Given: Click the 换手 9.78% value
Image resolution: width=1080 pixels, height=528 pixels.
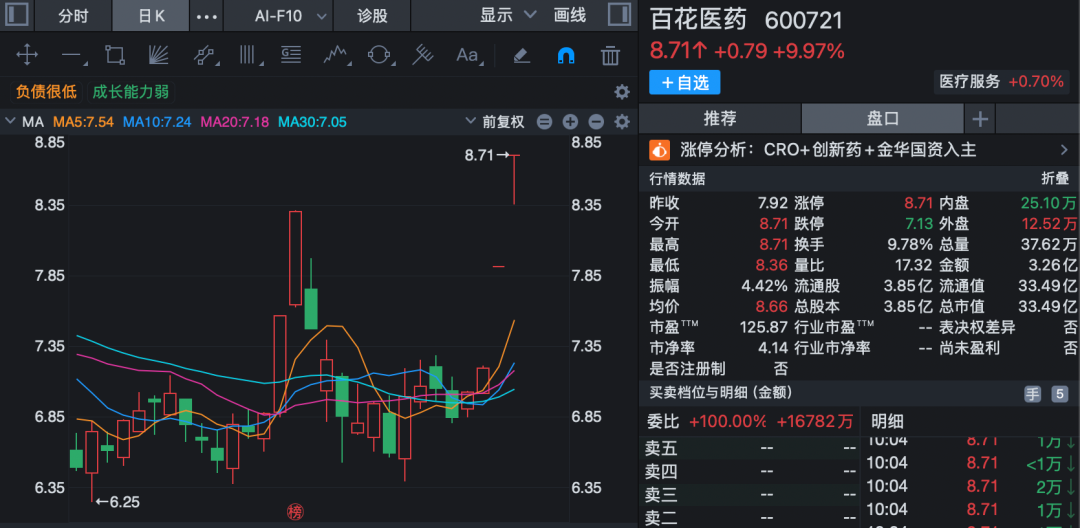Looking at the screenshot, I should click(909, 244).
